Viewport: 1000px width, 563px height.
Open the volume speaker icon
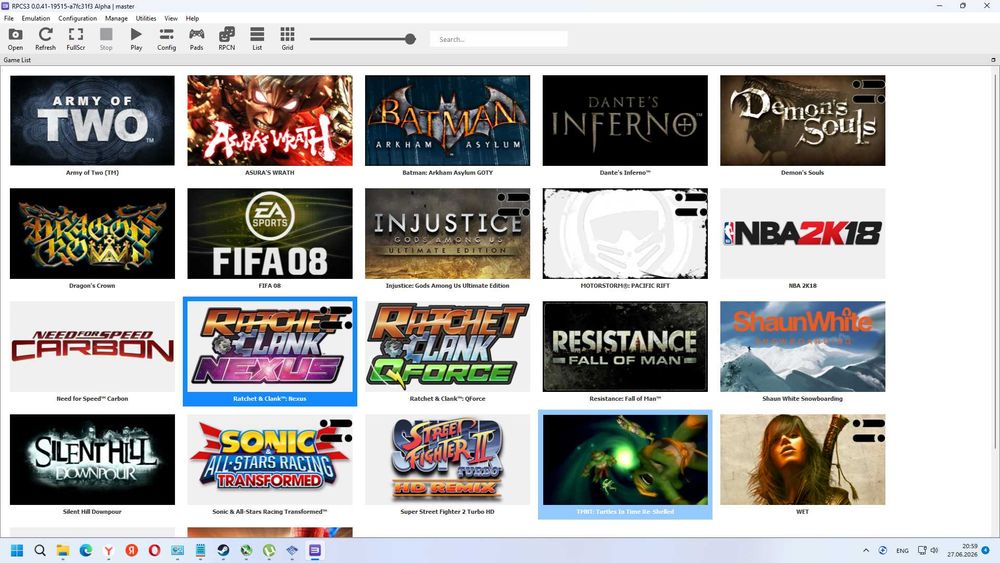click(x=934, y=550)
